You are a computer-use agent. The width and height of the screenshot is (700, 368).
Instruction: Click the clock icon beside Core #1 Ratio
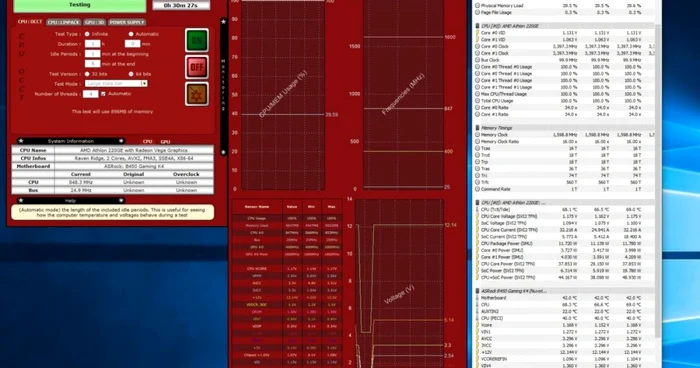477,114
